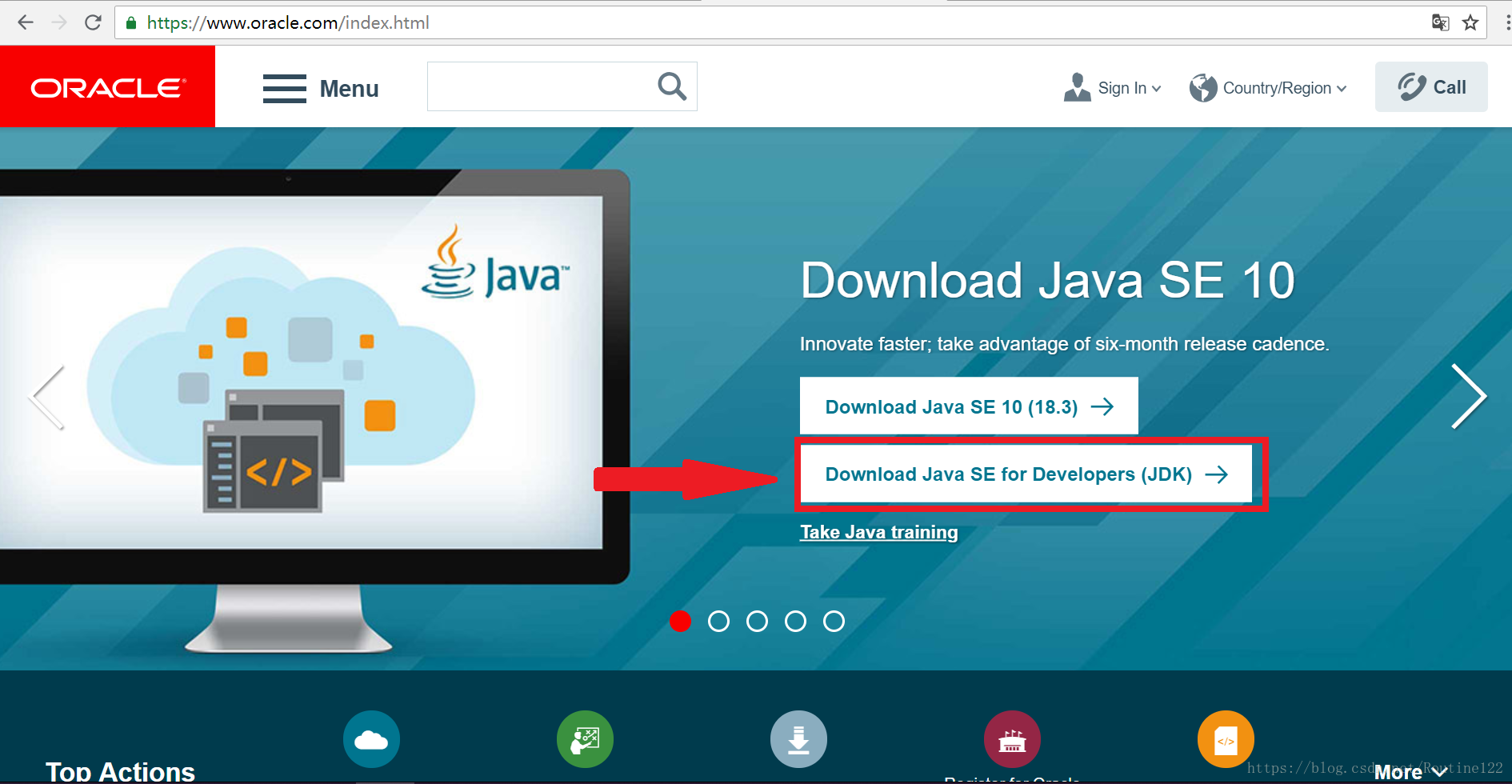Image resolution: width=1512 pixels, height=784 pixels.
Task: Click Download Java SE for Developers (JDK)
Action: click(x=1026, y=474)
